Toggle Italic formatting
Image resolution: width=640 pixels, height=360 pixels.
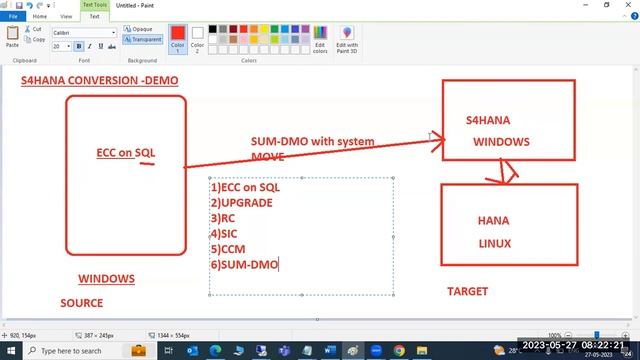(x=90, y=47)
